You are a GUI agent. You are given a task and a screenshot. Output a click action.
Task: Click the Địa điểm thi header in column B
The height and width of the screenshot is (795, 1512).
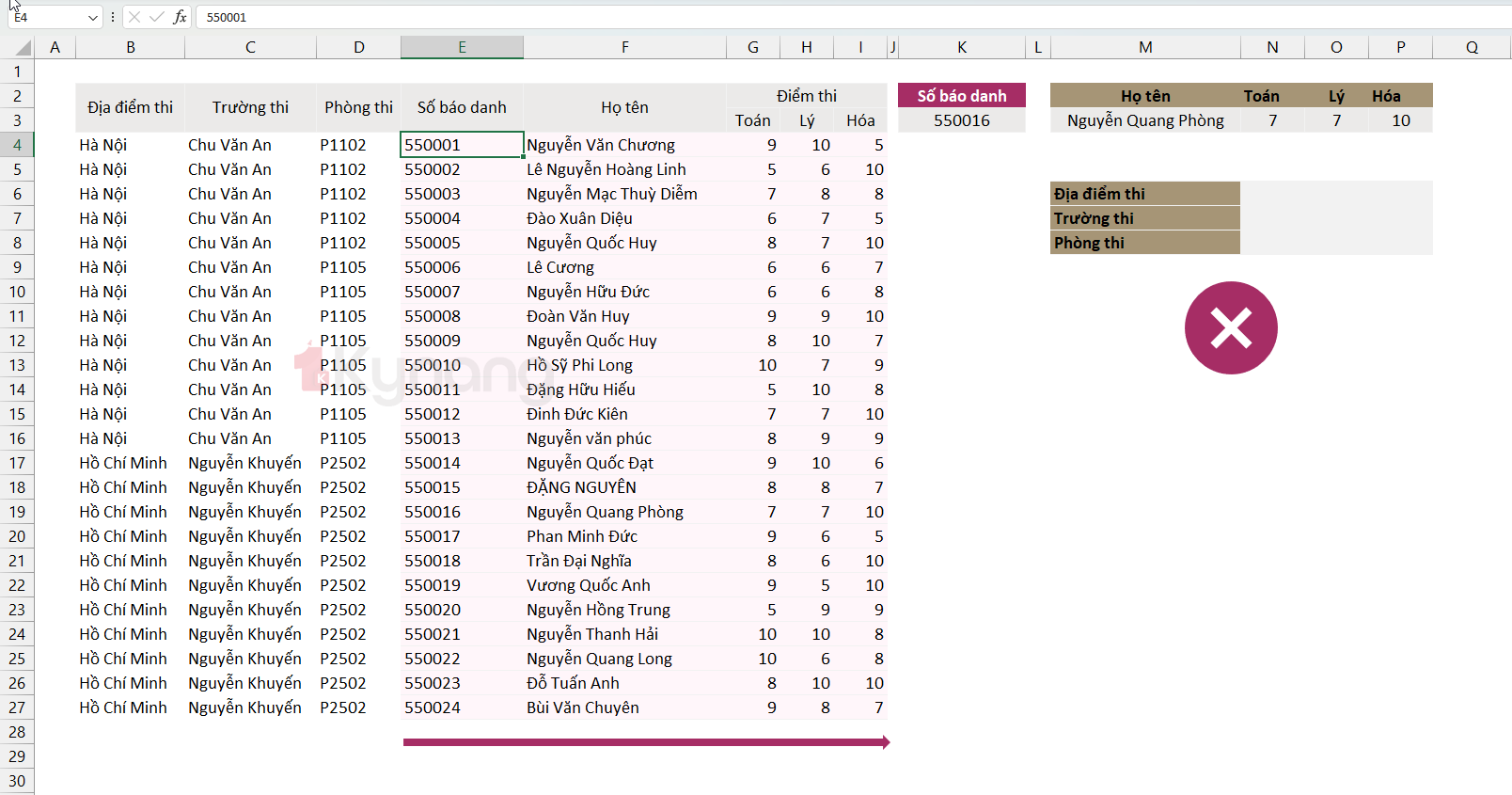click(130, 107)
